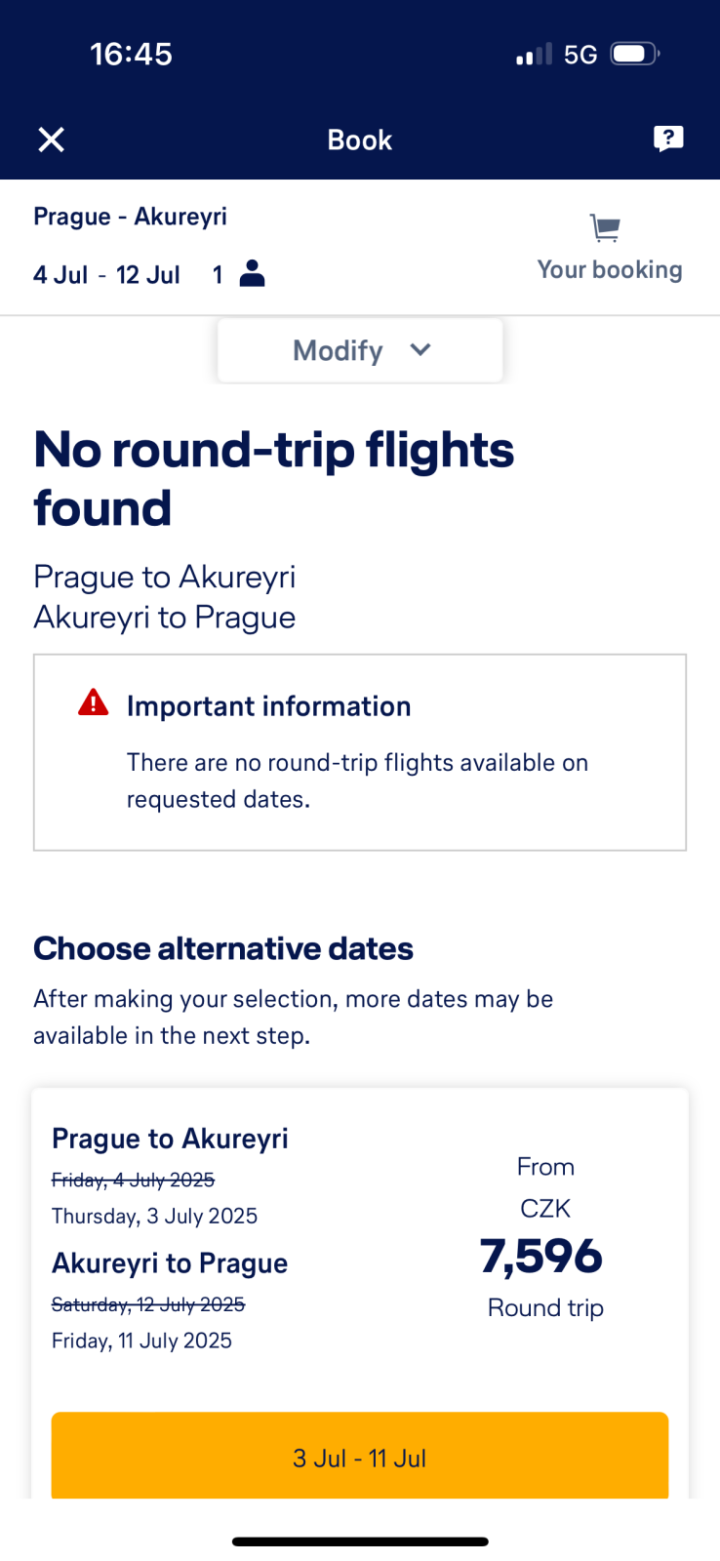Tap the Book page title

tap(360, 140)
